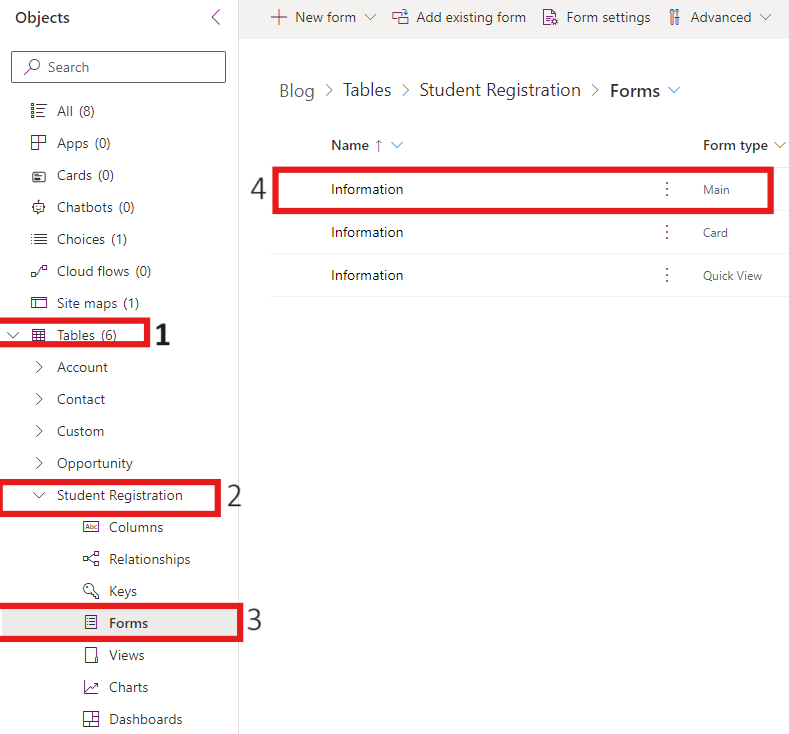The height and width of the screenshot is (734, 789).
Task: Click the Dashboards grid icon
Action: pyautogui.click(x=91, y=719)
